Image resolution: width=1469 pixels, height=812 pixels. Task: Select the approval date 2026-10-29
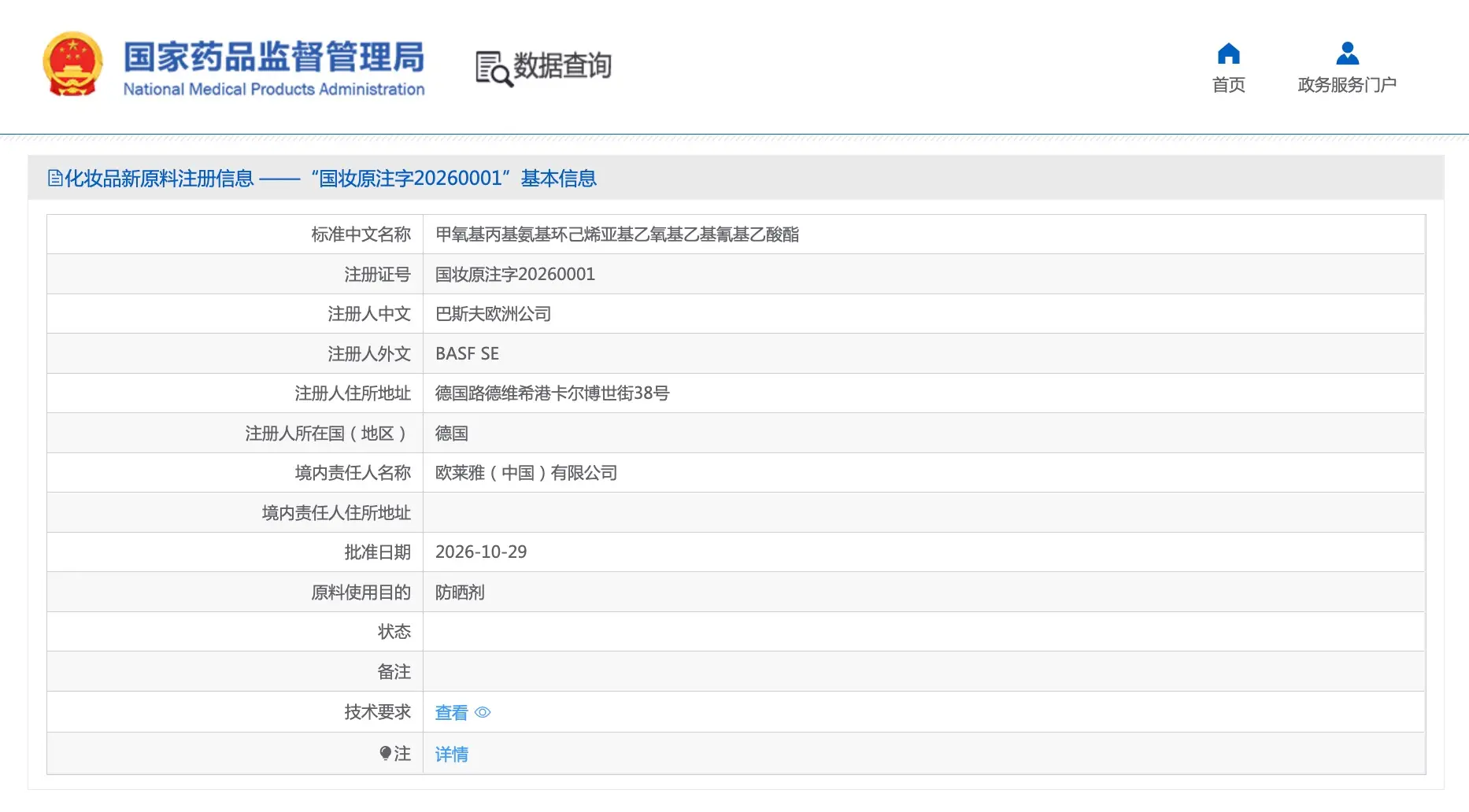[481, 552]
